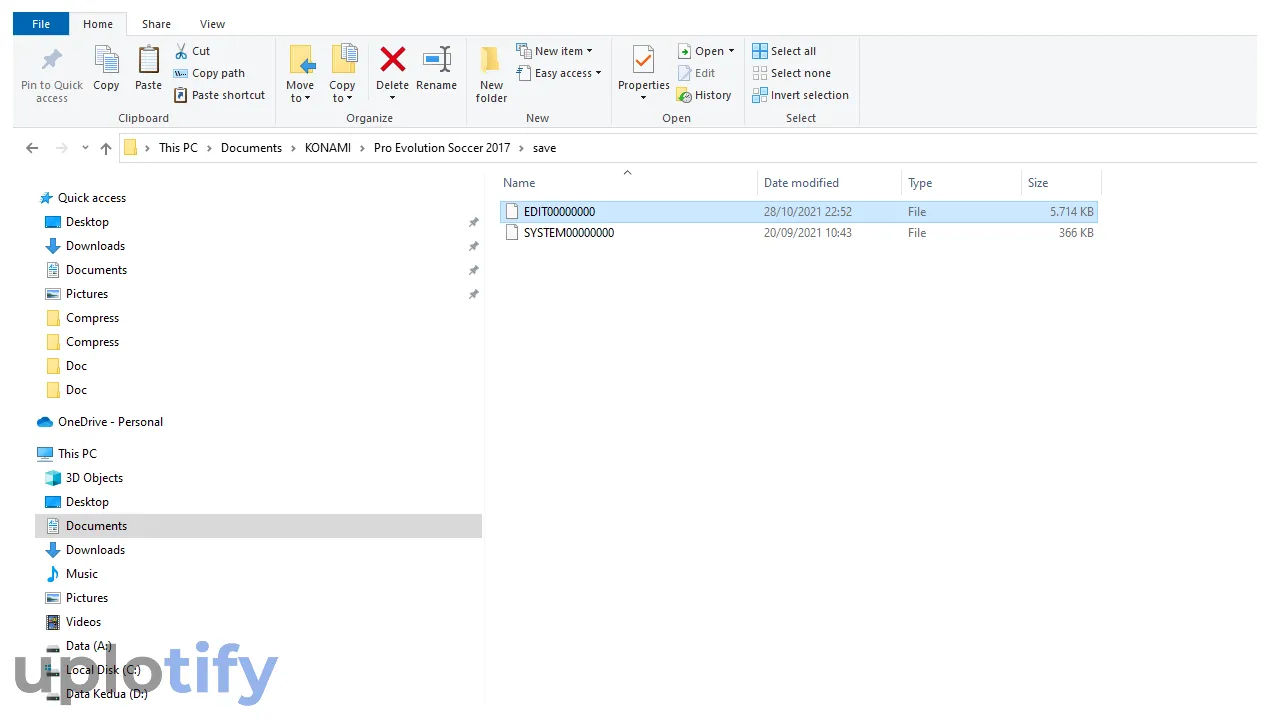Open pinned Downloads under Quick access
Image resolution: width=1280 pixels, height=720 pixels.
tap(85, 246)
